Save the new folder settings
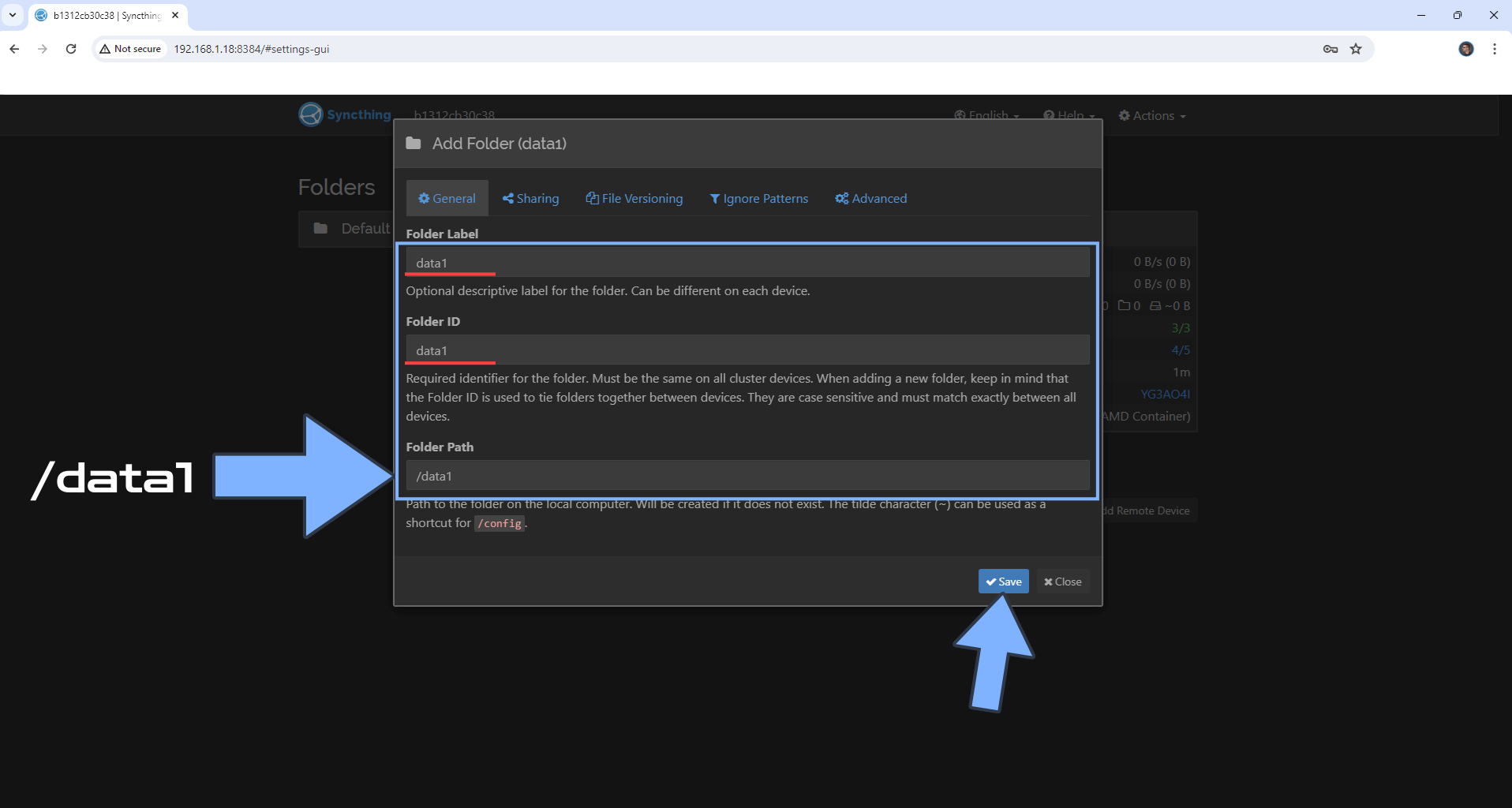 [x=1004, y=582]
